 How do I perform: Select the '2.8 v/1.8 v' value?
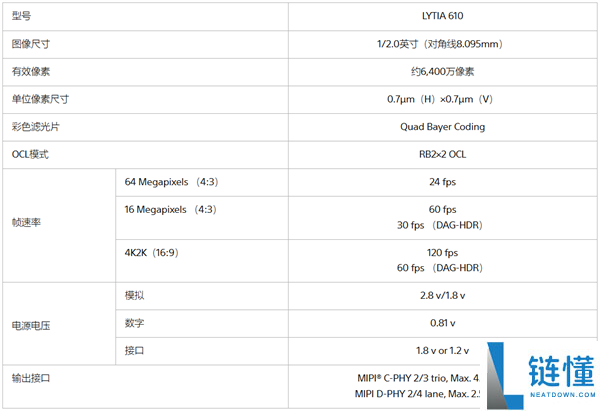tap(442, 295)
